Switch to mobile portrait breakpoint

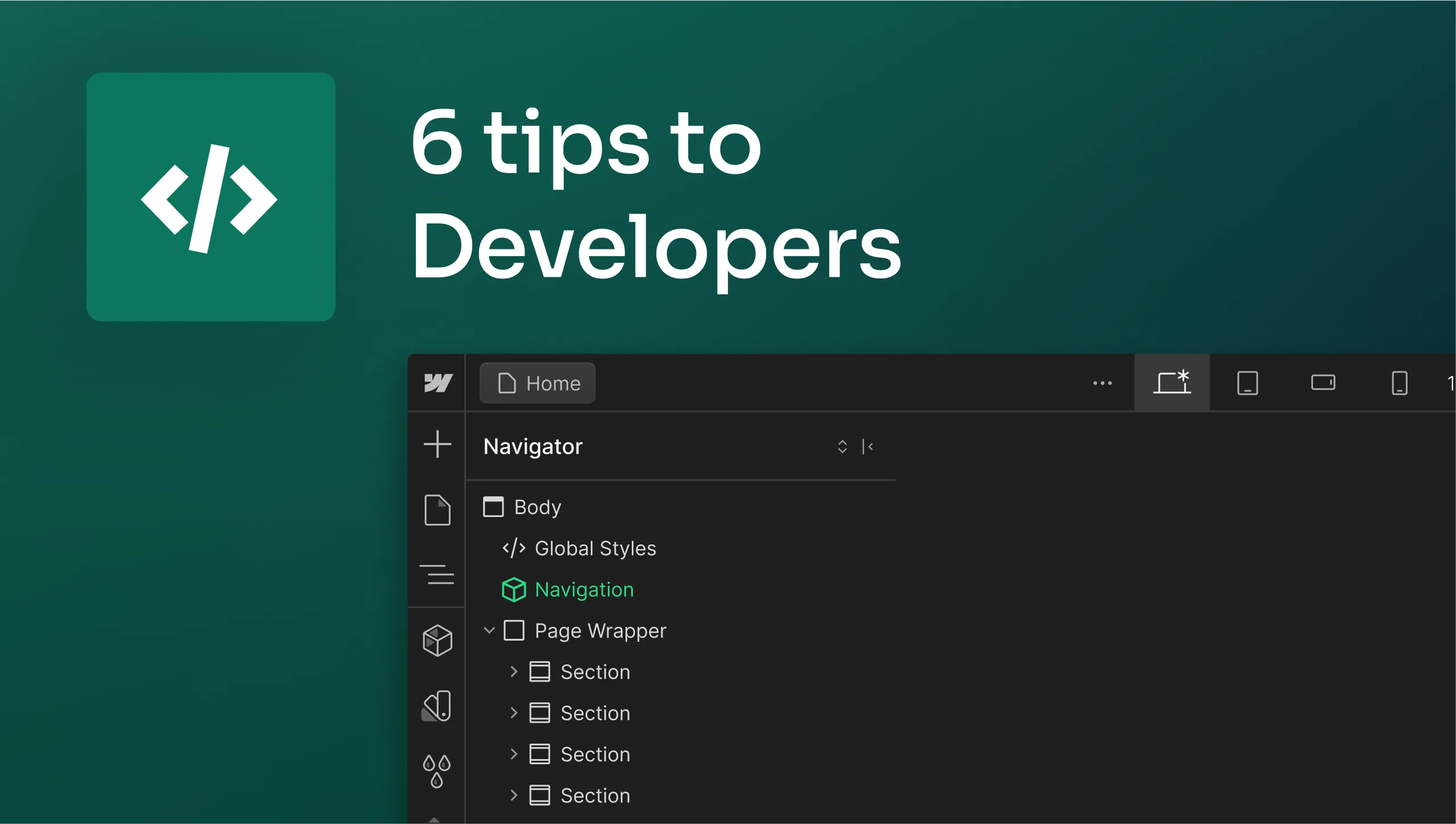click(1399, 383)
